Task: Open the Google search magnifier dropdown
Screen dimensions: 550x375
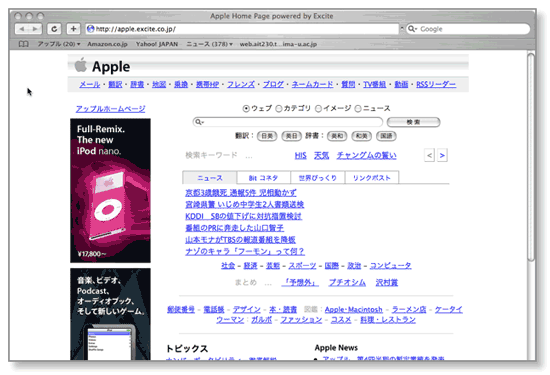Action: (412, 29)
